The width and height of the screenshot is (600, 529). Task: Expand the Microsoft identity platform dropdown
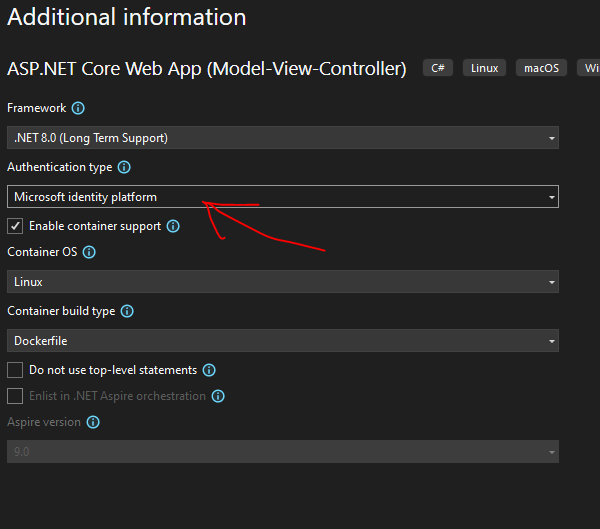pyautogui.click(x=282, y=197)
